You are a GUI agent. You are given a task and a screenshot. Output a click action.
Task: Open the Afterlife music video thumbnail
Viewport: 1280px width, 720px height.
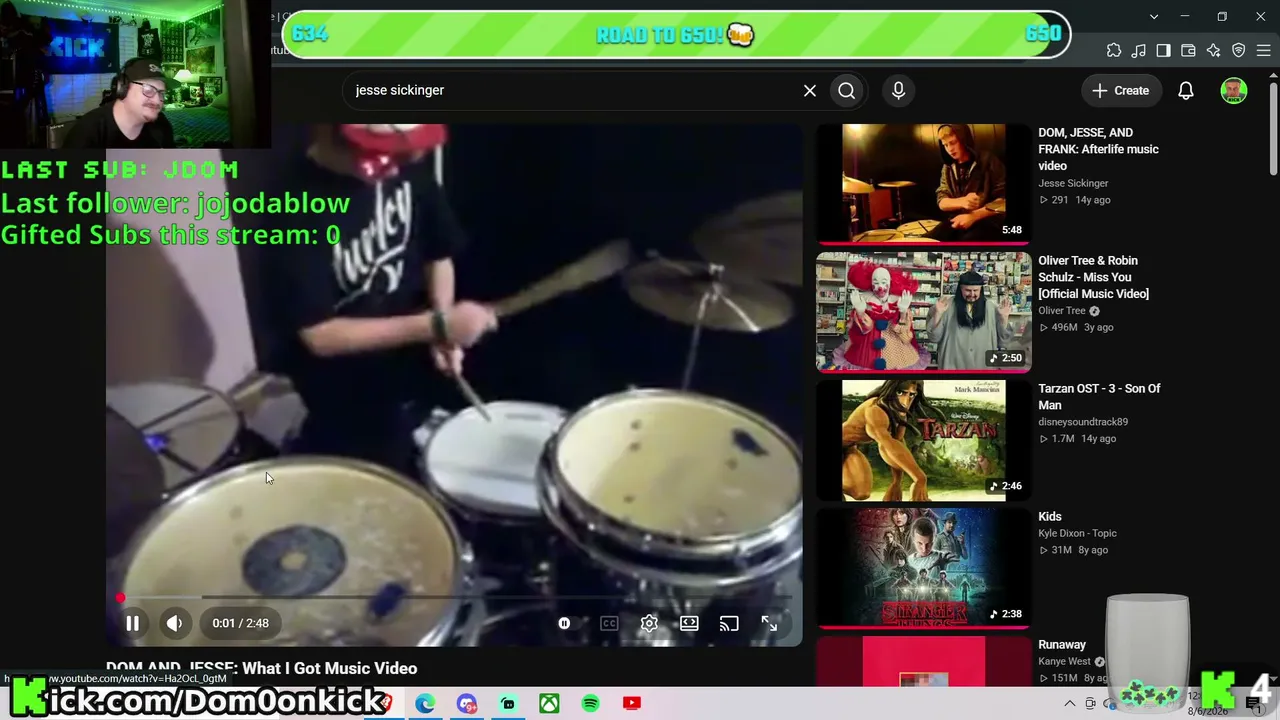point(924,184)
